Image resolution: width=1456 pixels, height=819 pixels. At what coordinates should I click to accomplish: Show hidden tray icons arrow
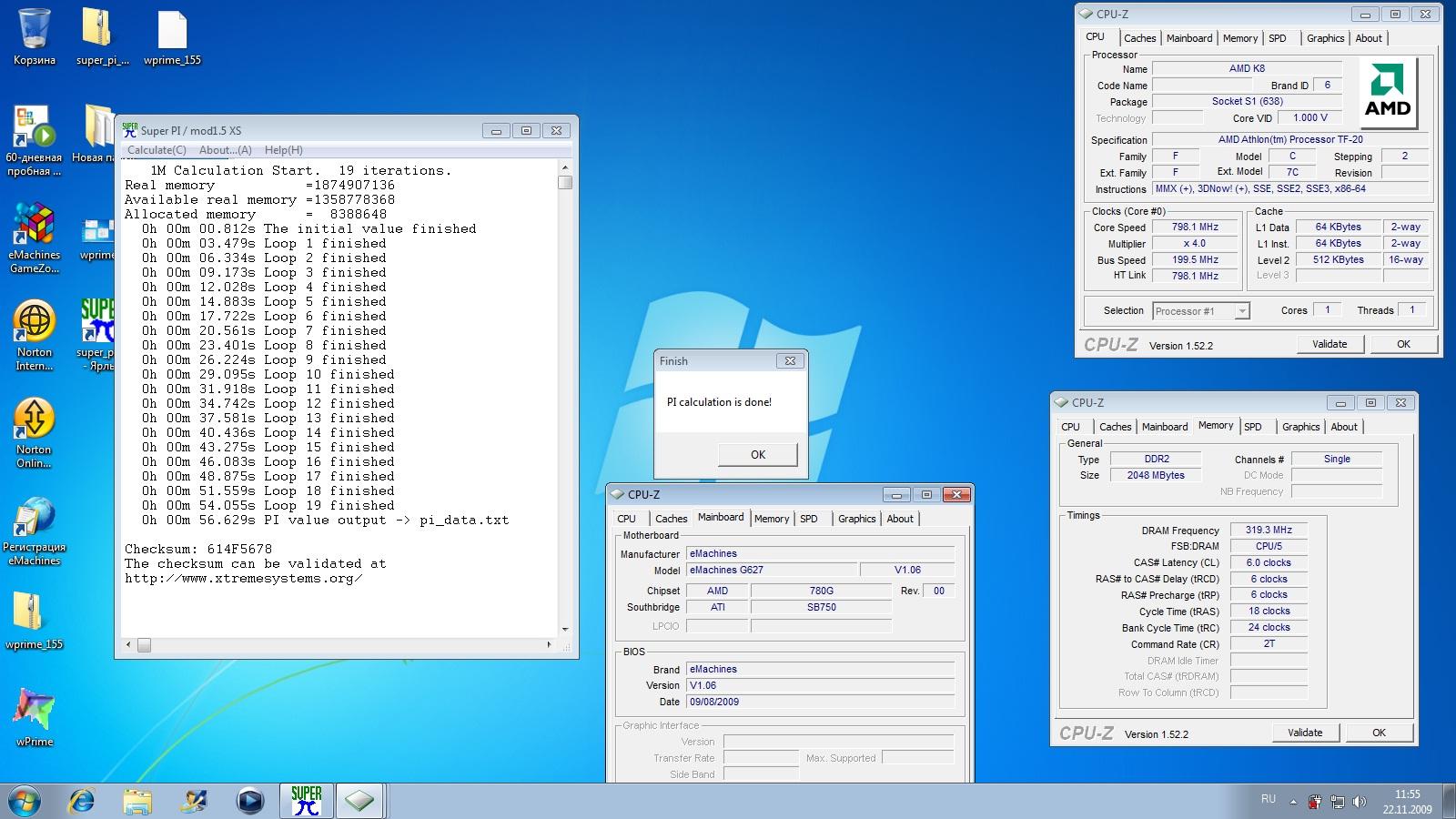1293,802
